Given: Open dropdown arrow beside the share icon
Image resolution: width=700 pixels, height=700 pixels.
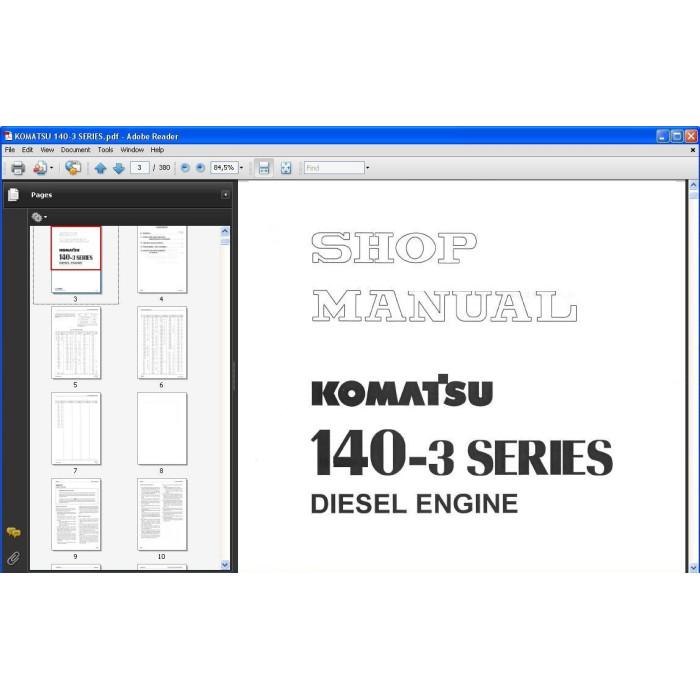Looking at the screenshot, I should tap(52, 168).
